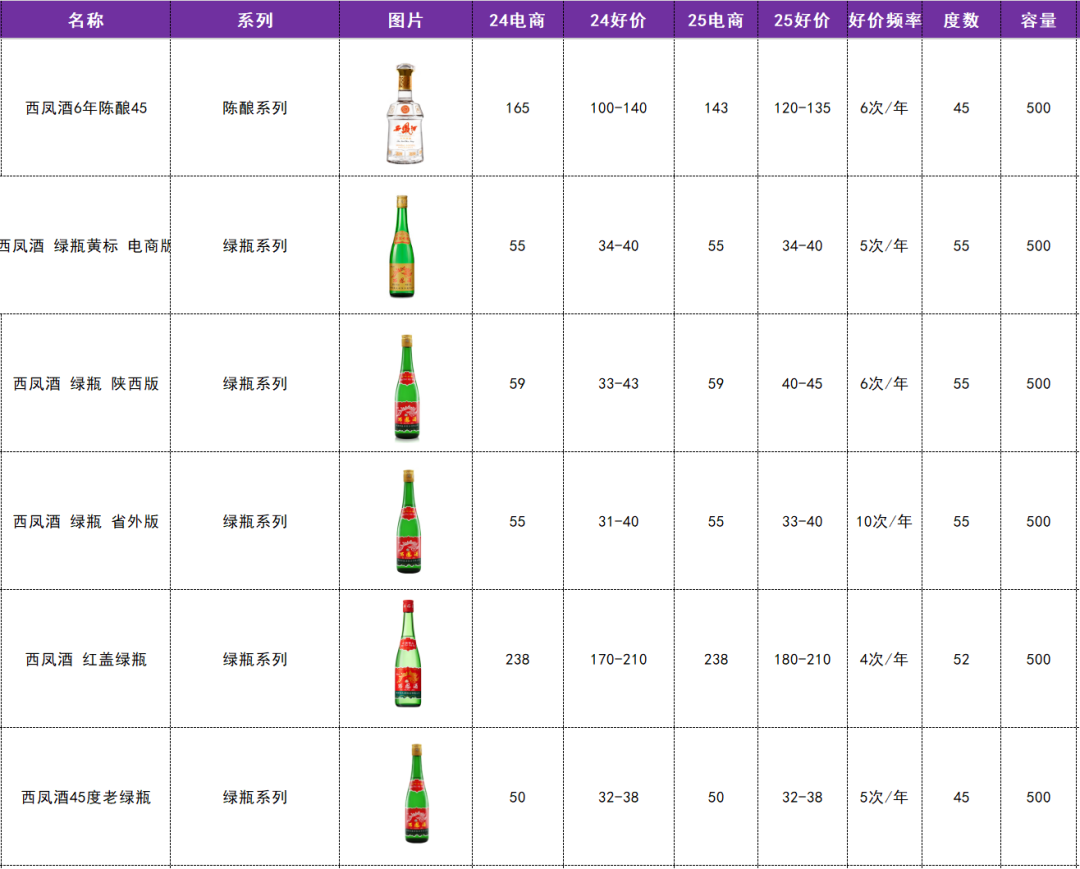Click the cell 西凤酒 红盖绿瓶
Screen dimensions: 1080x869
86,659
